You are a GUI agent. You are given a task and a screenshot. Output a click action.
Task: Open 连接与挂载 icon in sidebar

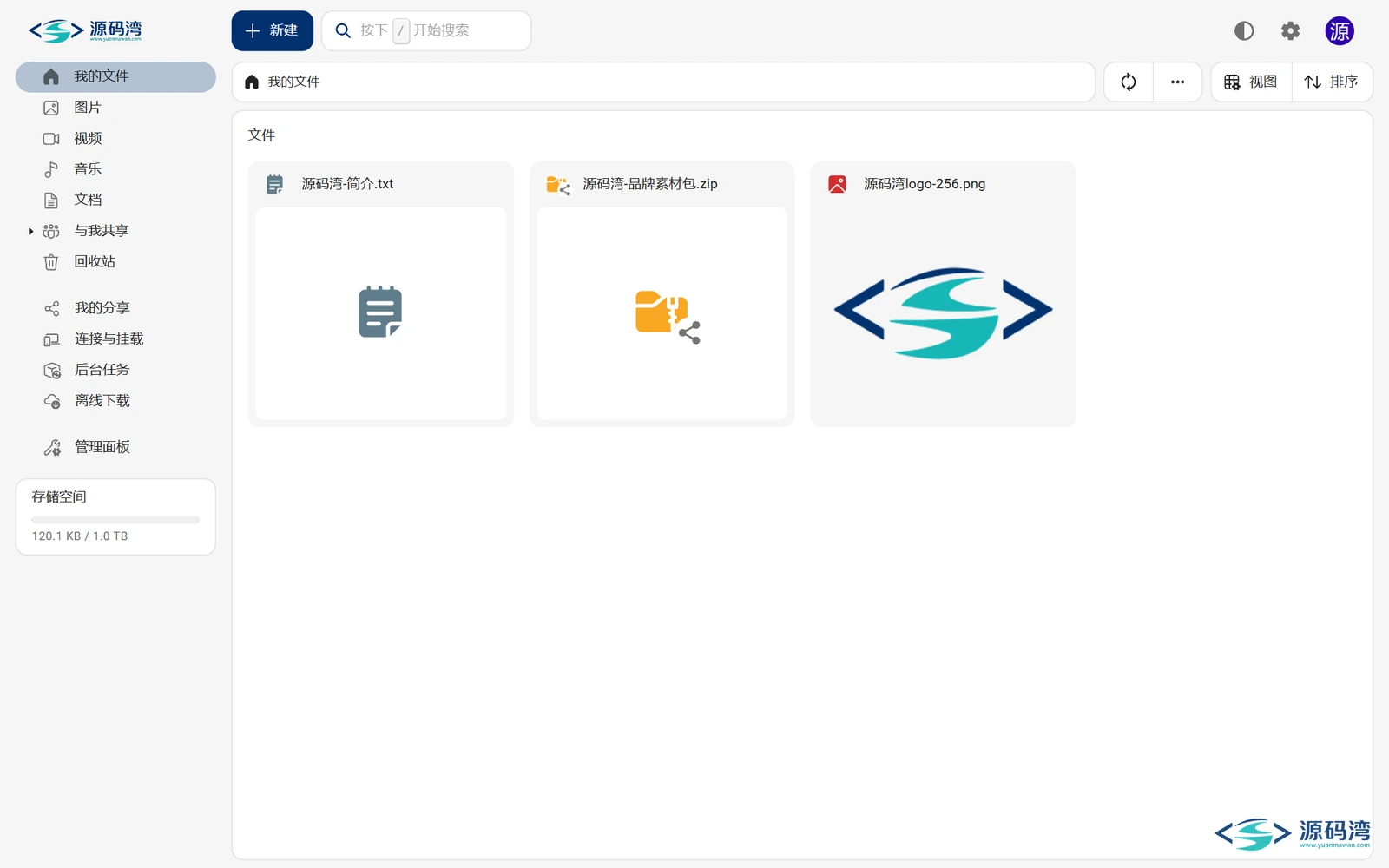51,339
